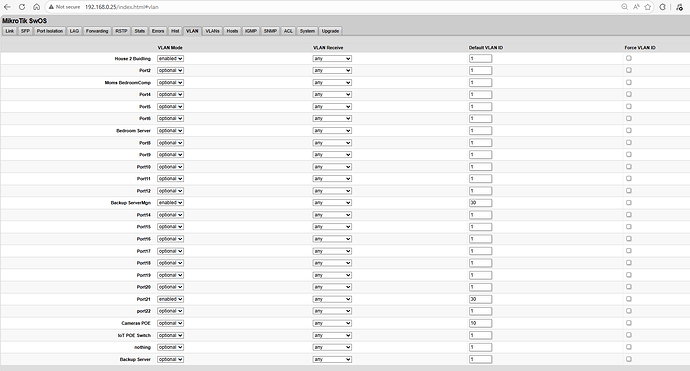This screenshot has height=371, width=690.
Task: Reload the page with the refresh icon
Action: pyautogui.click(x=22, y=7)
